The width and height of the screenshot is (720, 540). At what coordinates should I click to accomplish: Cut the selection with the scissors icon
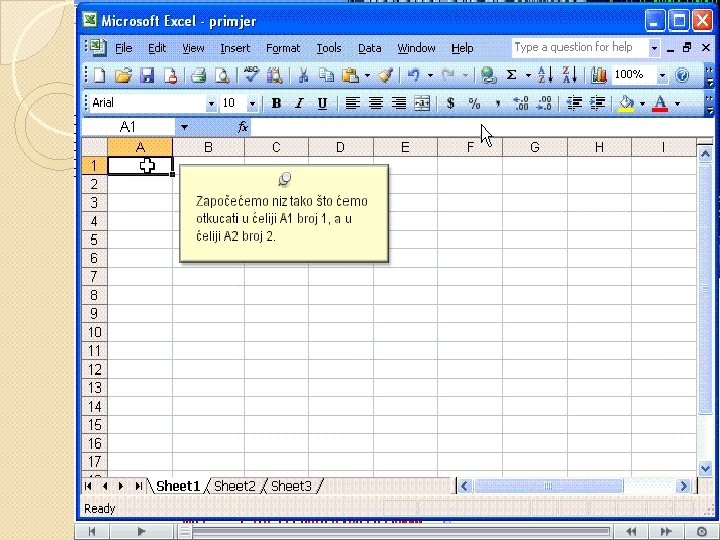(x=303, y=75)
